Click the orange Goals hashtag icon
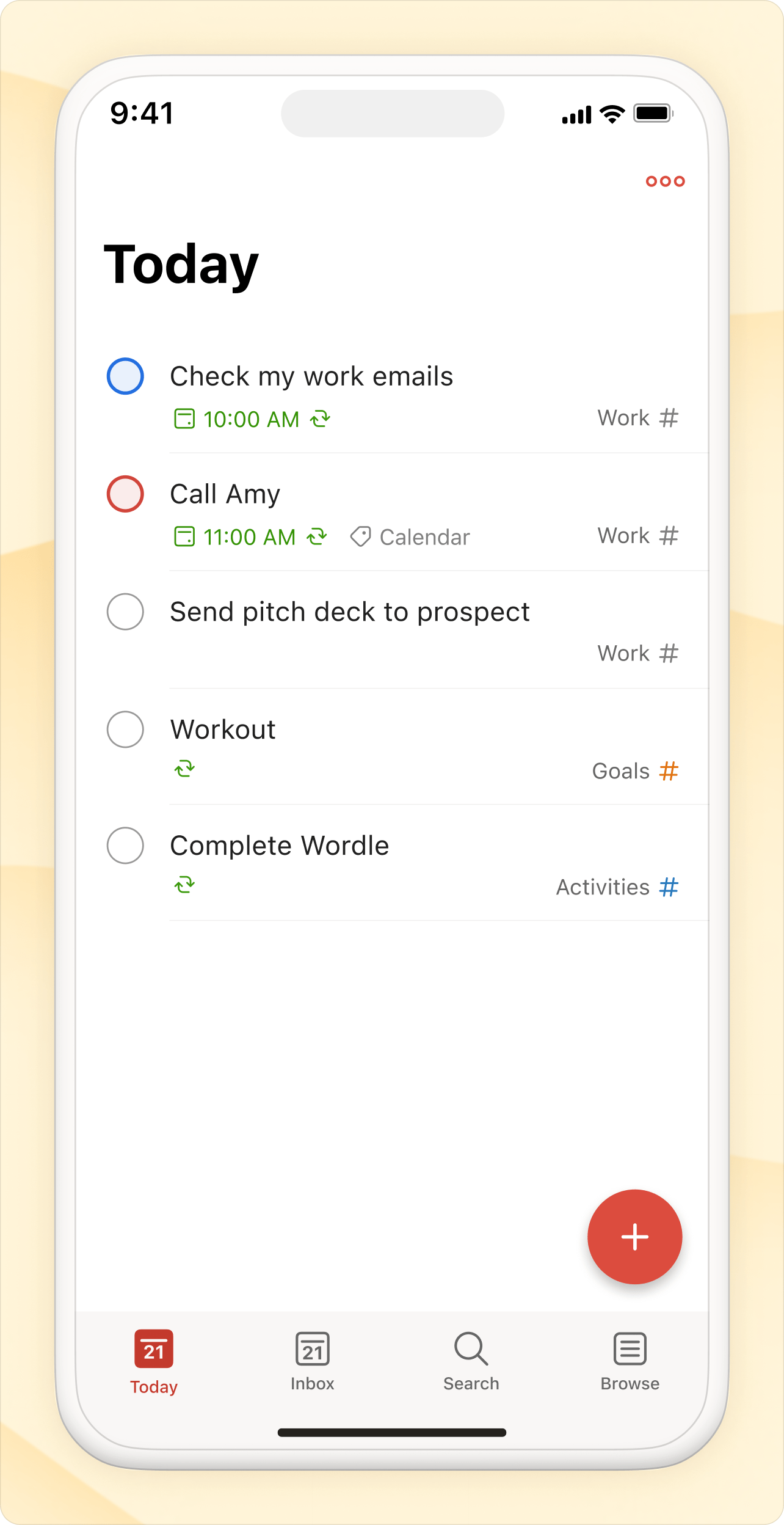 point(669,771)
